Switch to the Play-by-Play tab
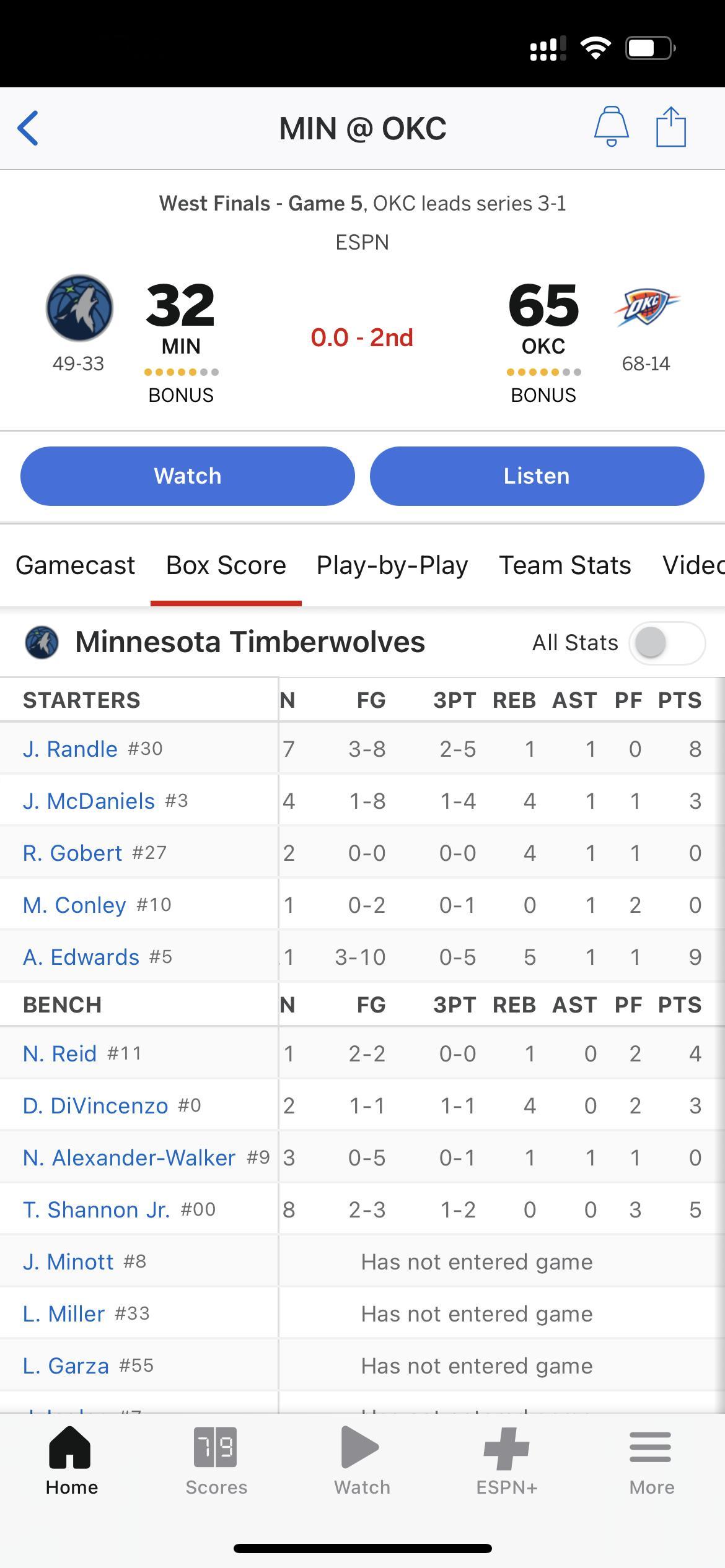Viewport: 725px width, 1568px height. point(392,565)
